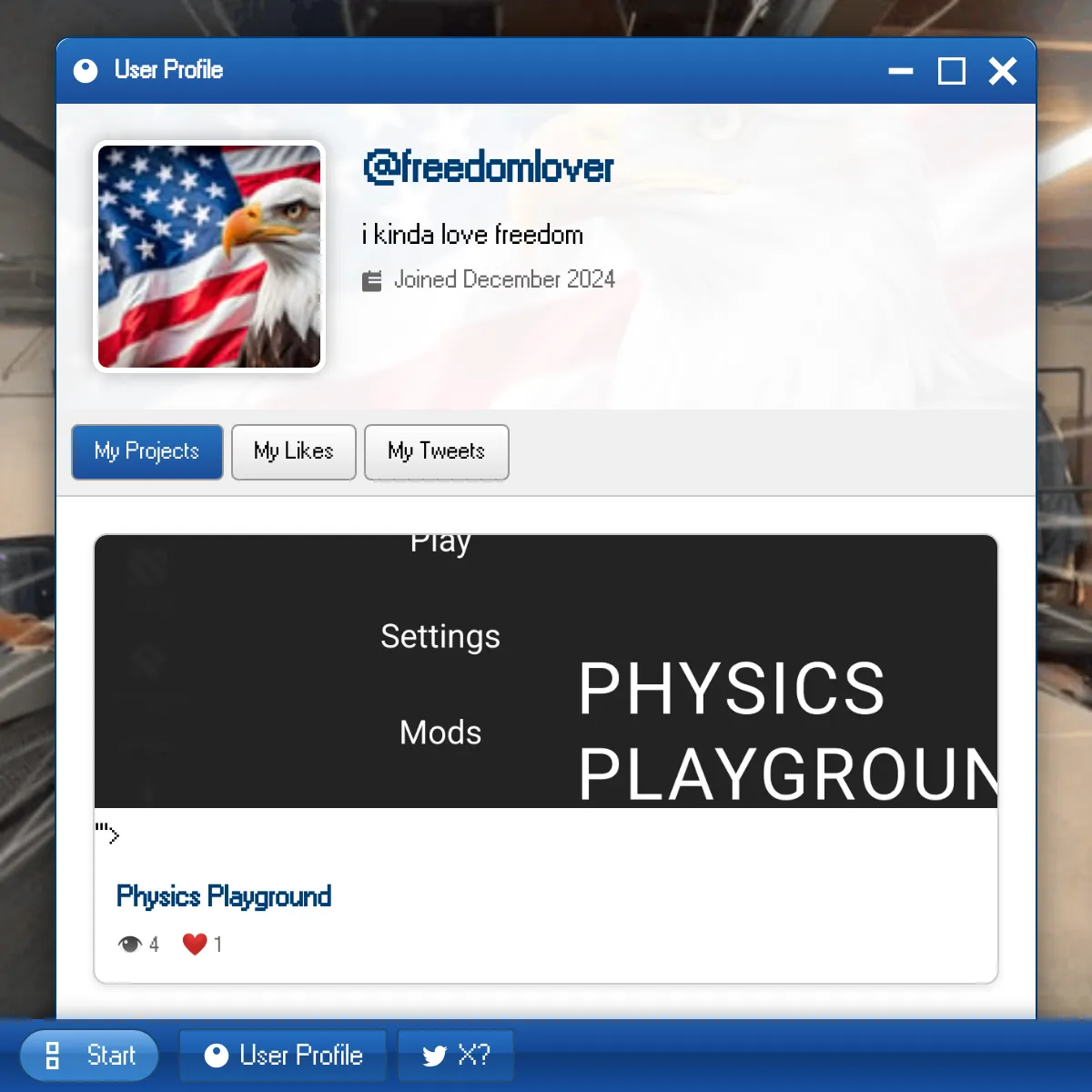Open the Physics Playground project thumbnail
This screenshot has height=1092, width=1092.
(546, 671)
